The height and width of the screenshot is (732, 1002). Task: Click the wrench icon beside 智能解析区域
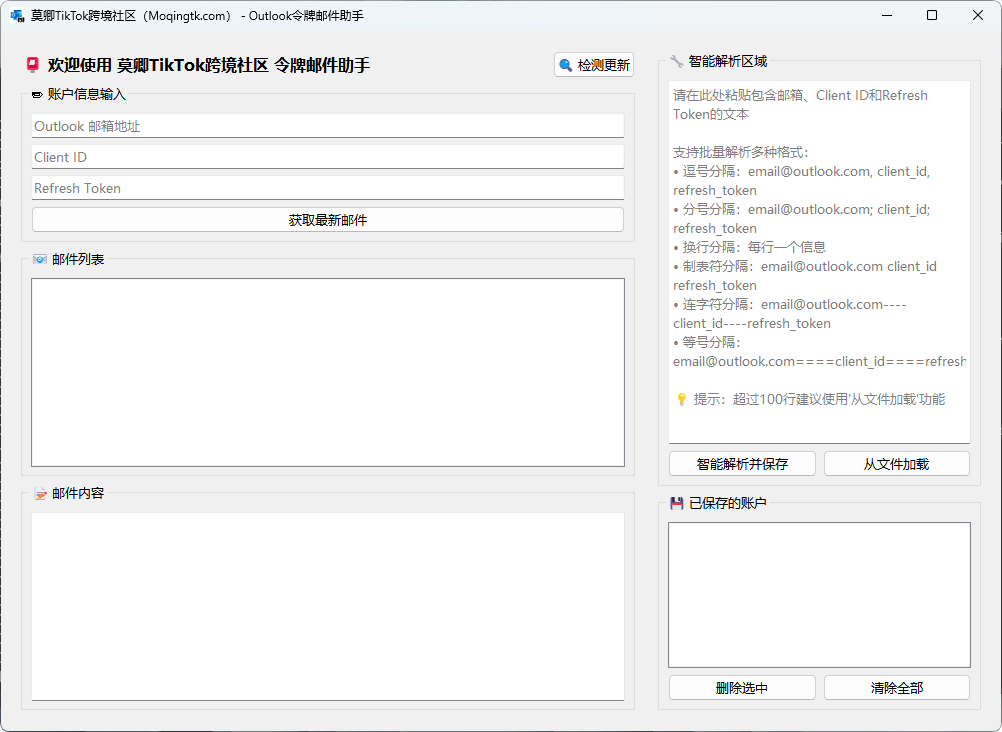coord(677,61)
